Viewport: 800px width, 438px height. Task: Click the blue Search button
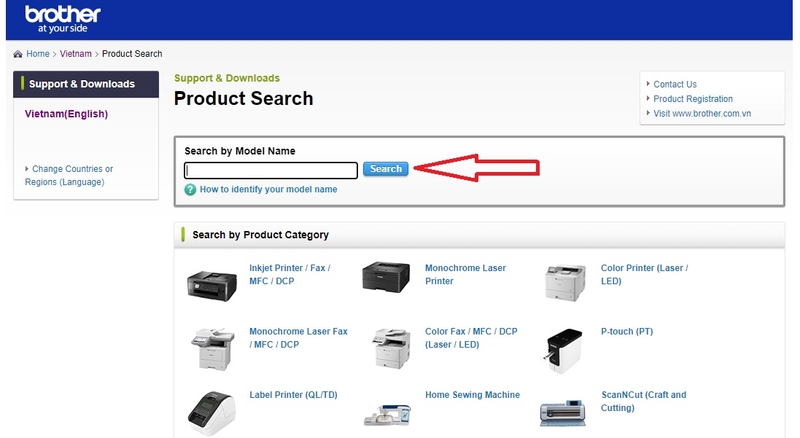pos(386,169)
